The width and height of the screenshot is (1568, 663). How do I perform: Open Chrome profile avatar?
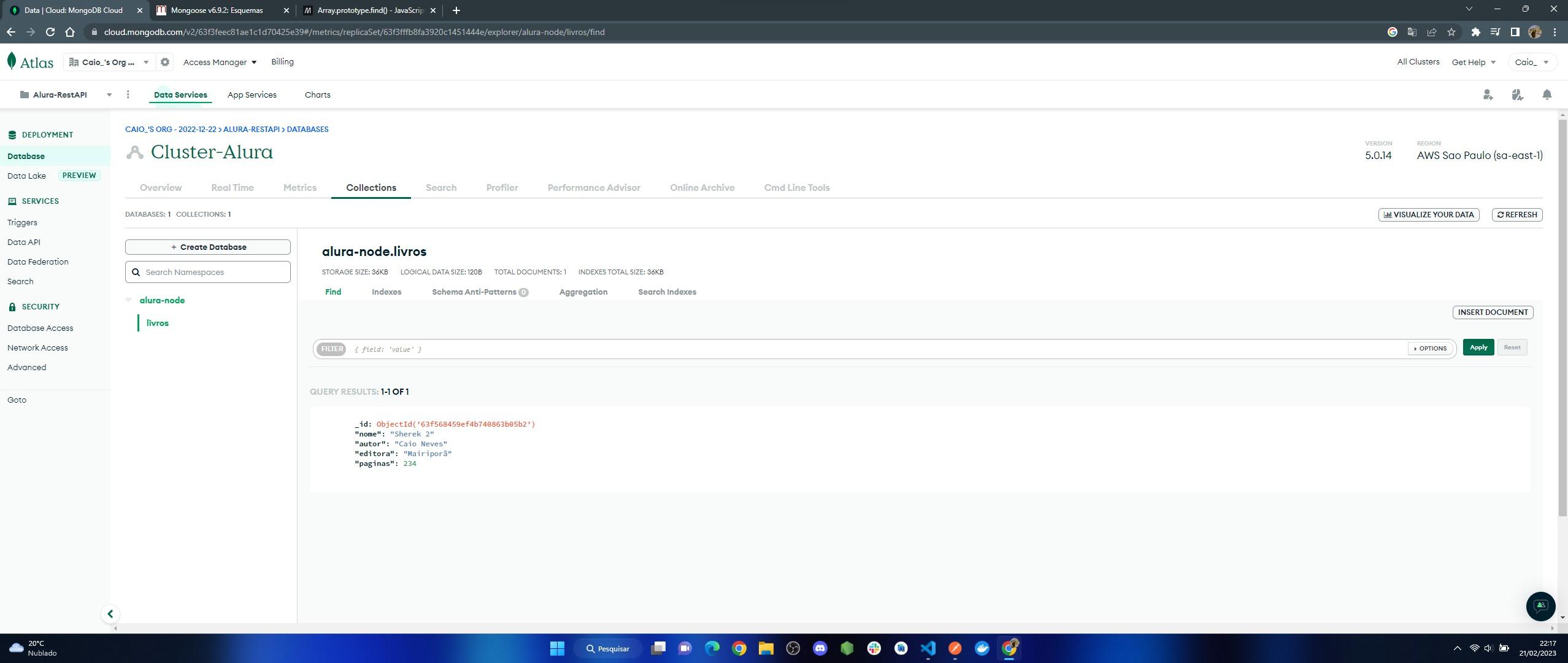(x=1535, y=32)
